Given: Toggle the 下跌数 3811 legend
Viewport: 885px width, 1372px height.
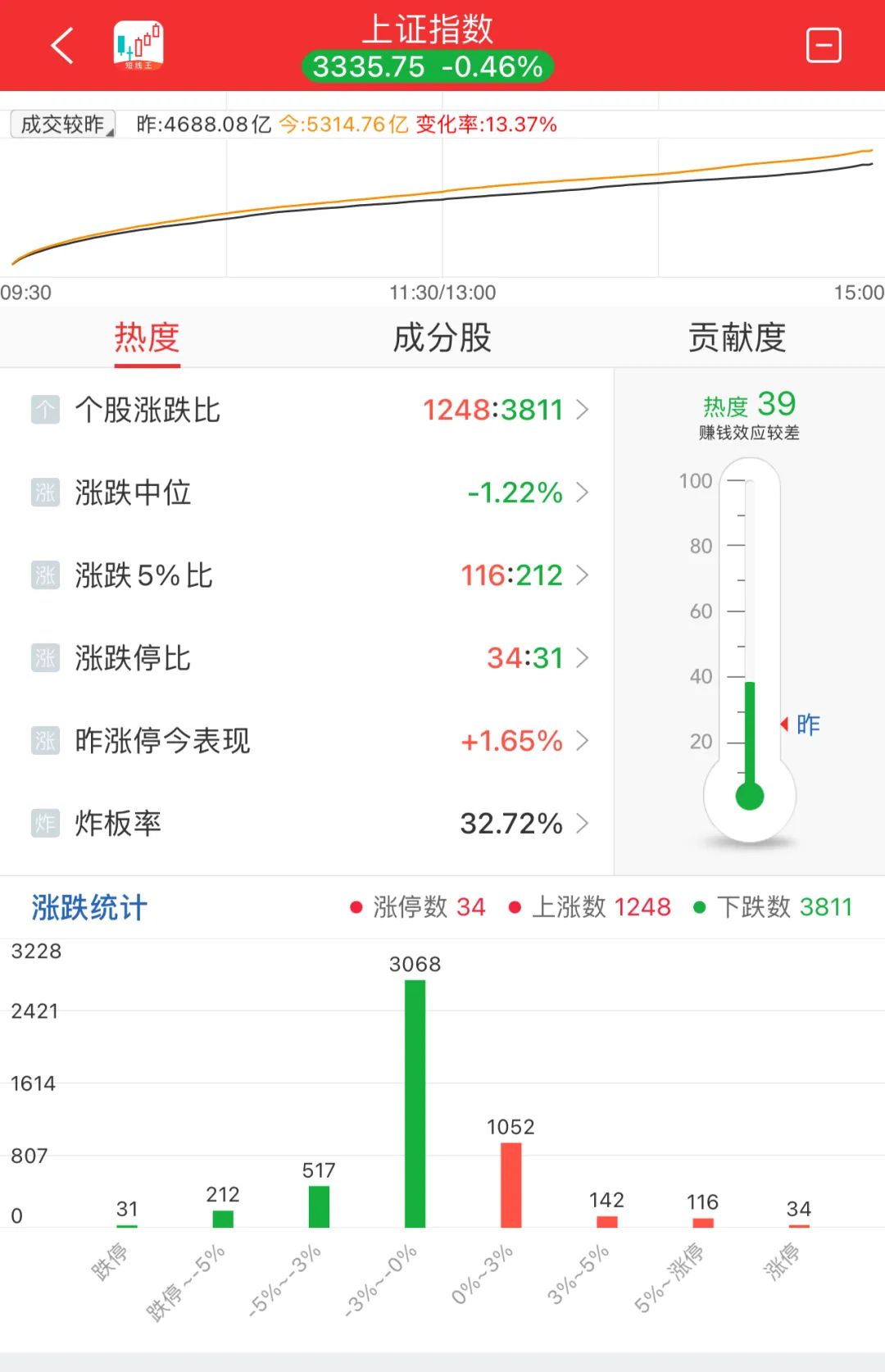Looking at the screenshot, I should (773, 906).
